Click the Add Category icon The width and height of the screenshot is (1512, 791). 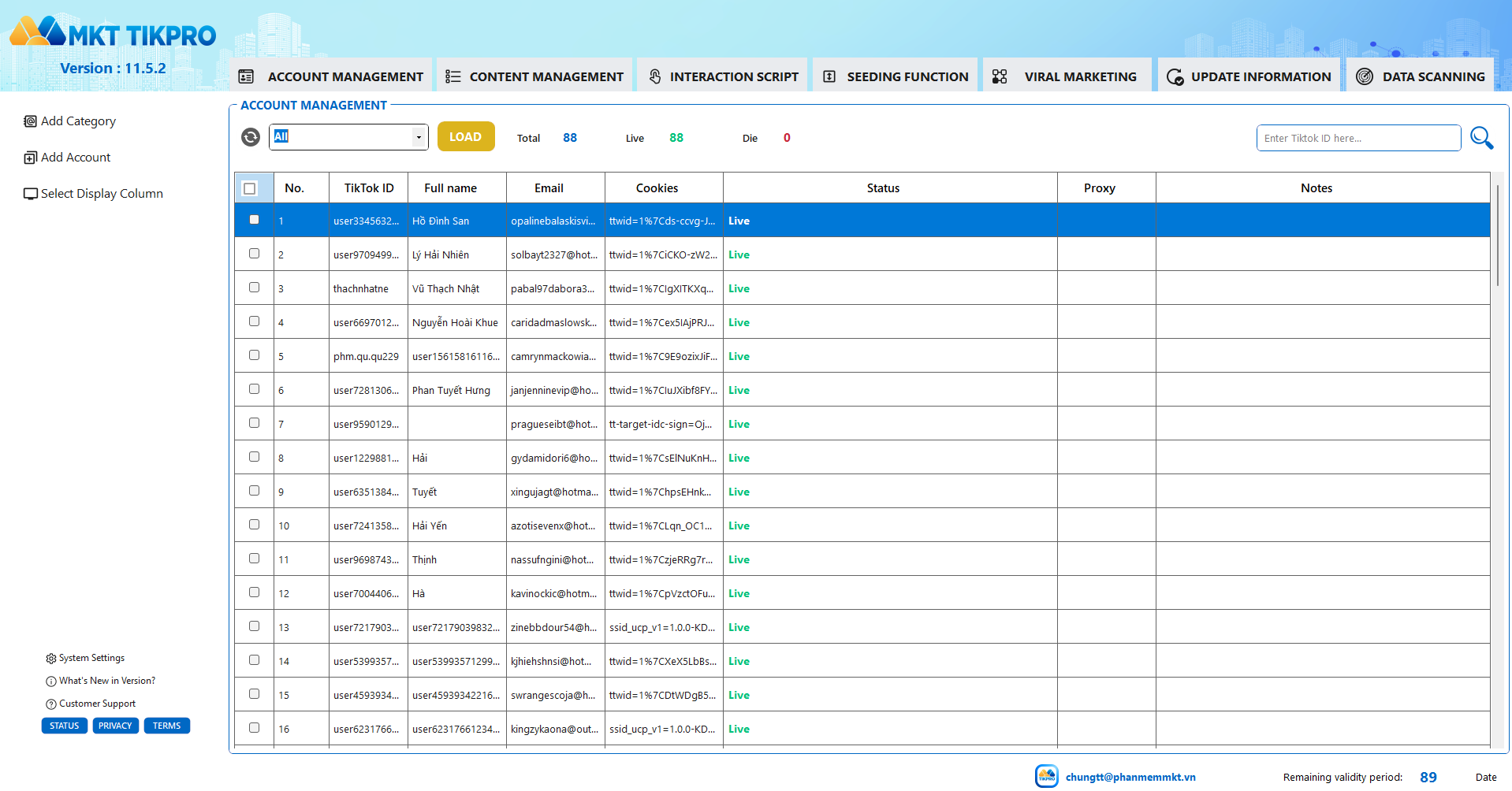(30, 121)
